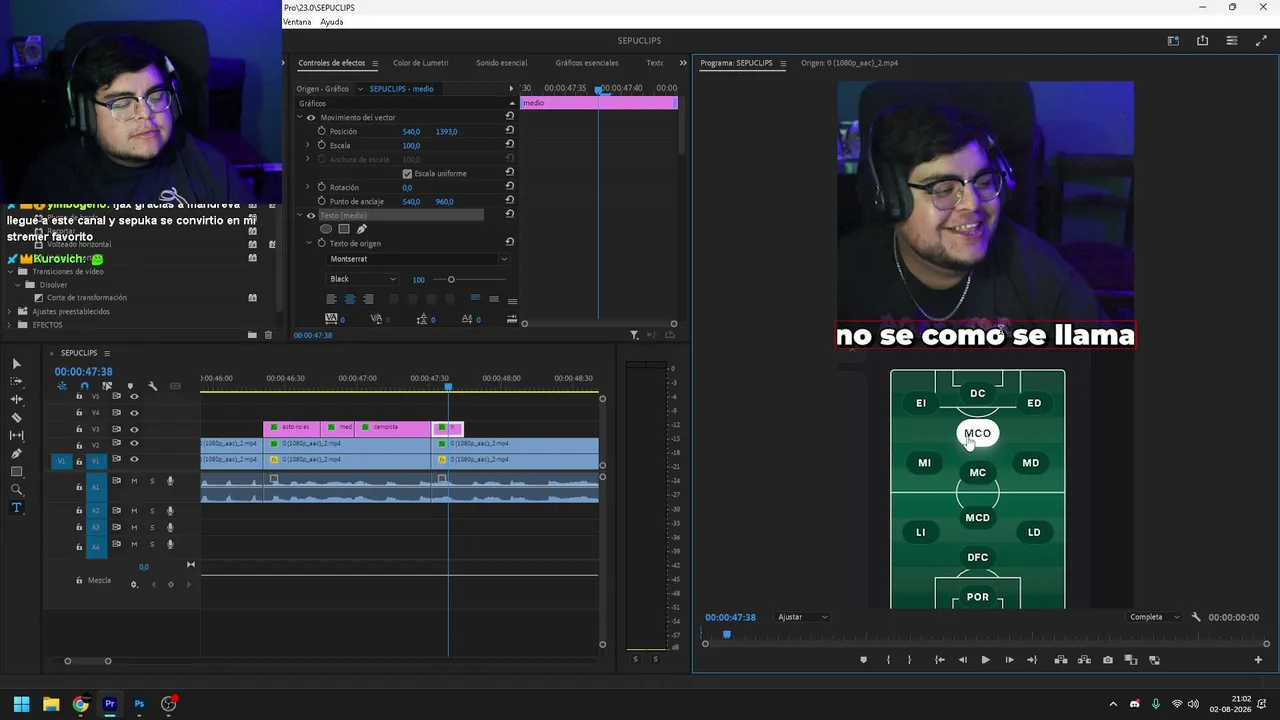Open timeline display settings wrench
Image resolution: width=1280 pixels, height=720 pixels.
click(x=152, y=386)
